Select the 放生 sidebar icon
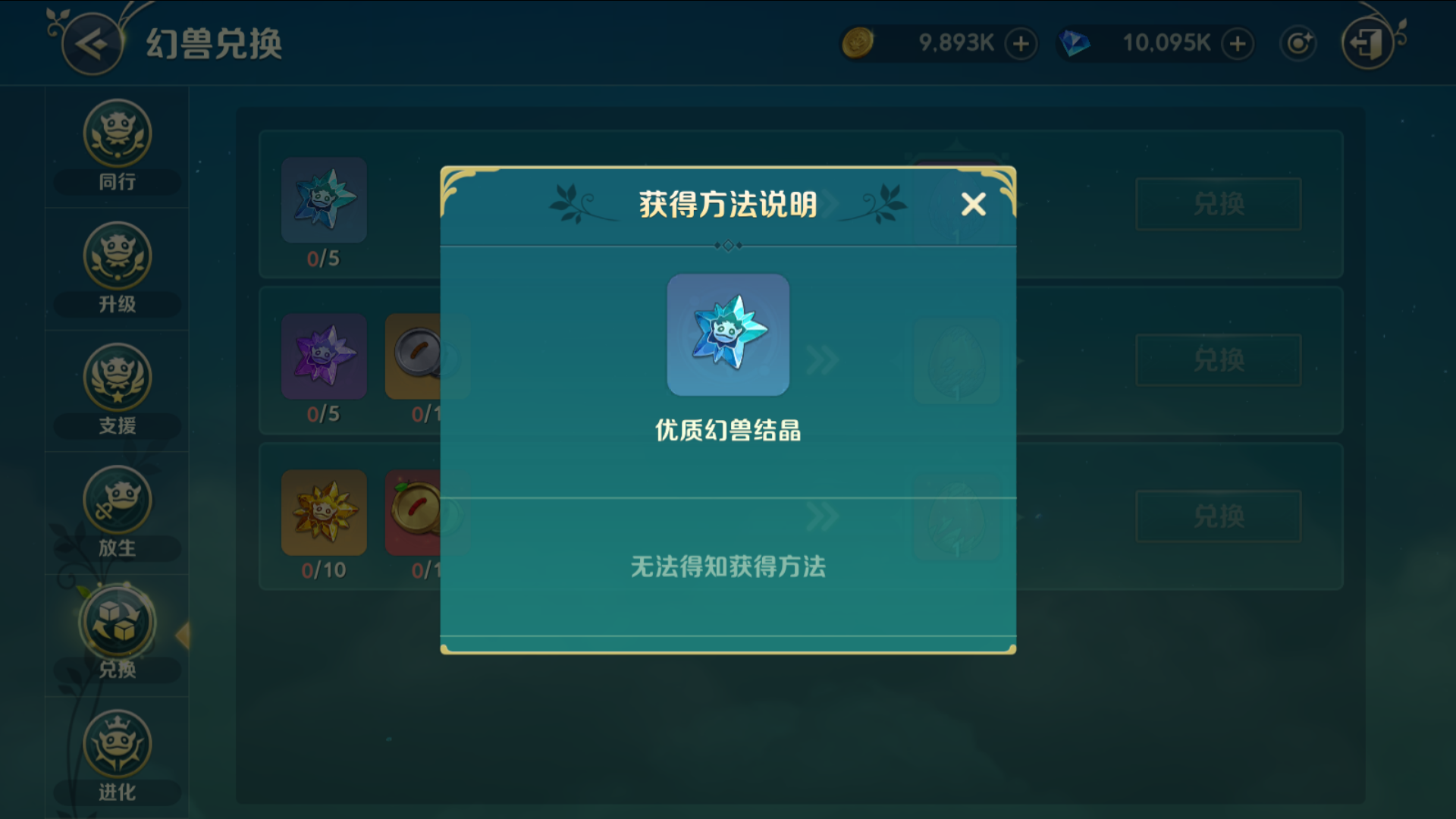This screenshot has width=1456, height=819. 117,513
